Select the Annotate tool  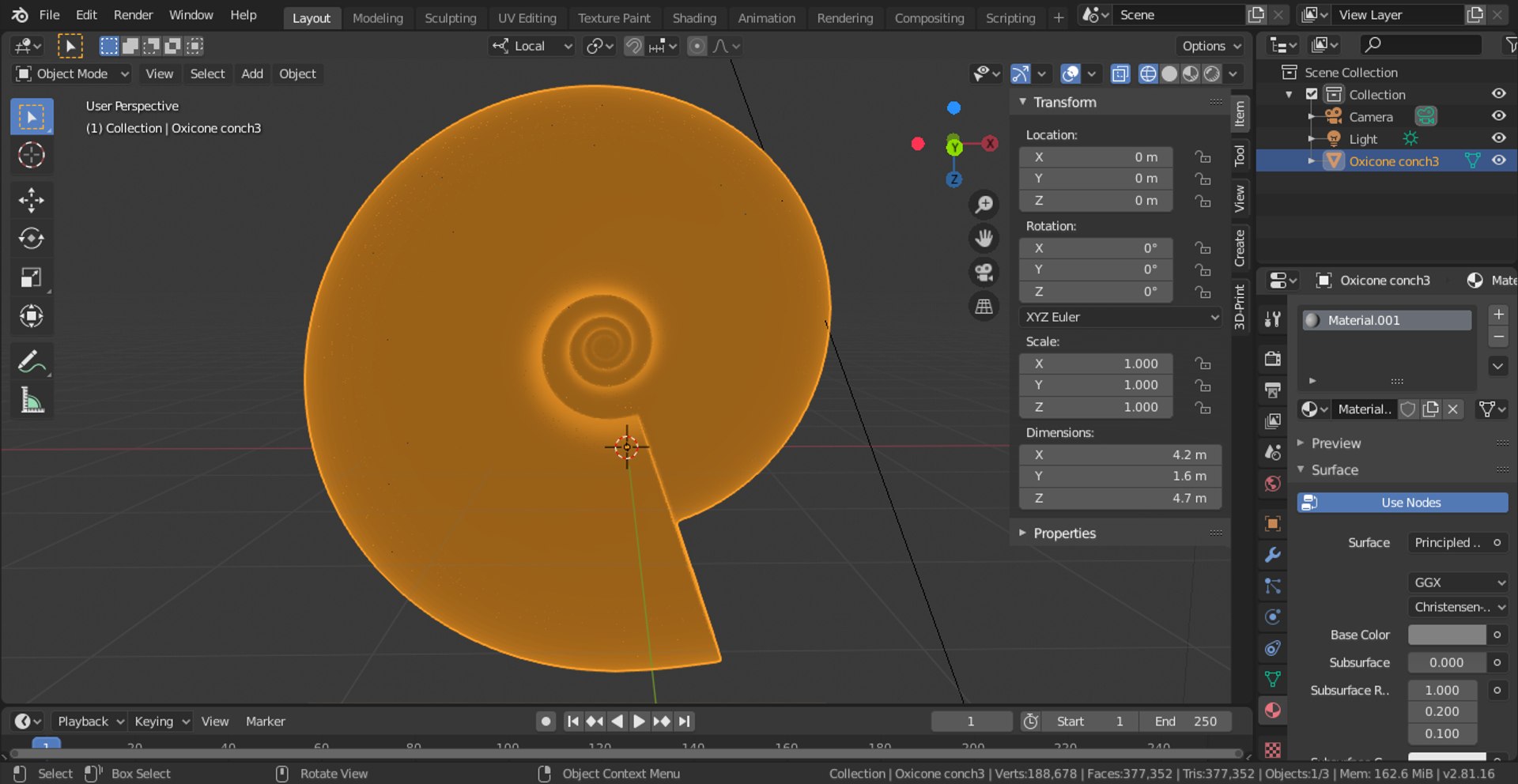pos(32,362)
